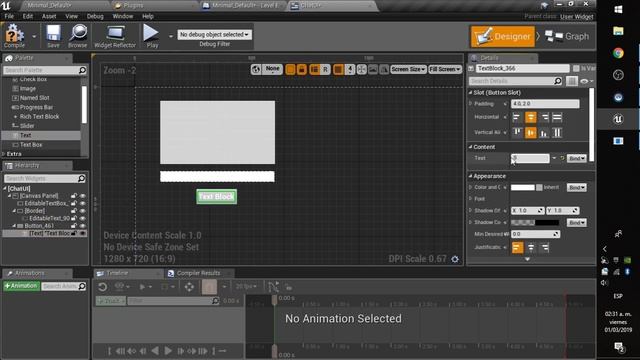Set vertical alignment to bottom

pyautogui.click(x=544, y=133)
